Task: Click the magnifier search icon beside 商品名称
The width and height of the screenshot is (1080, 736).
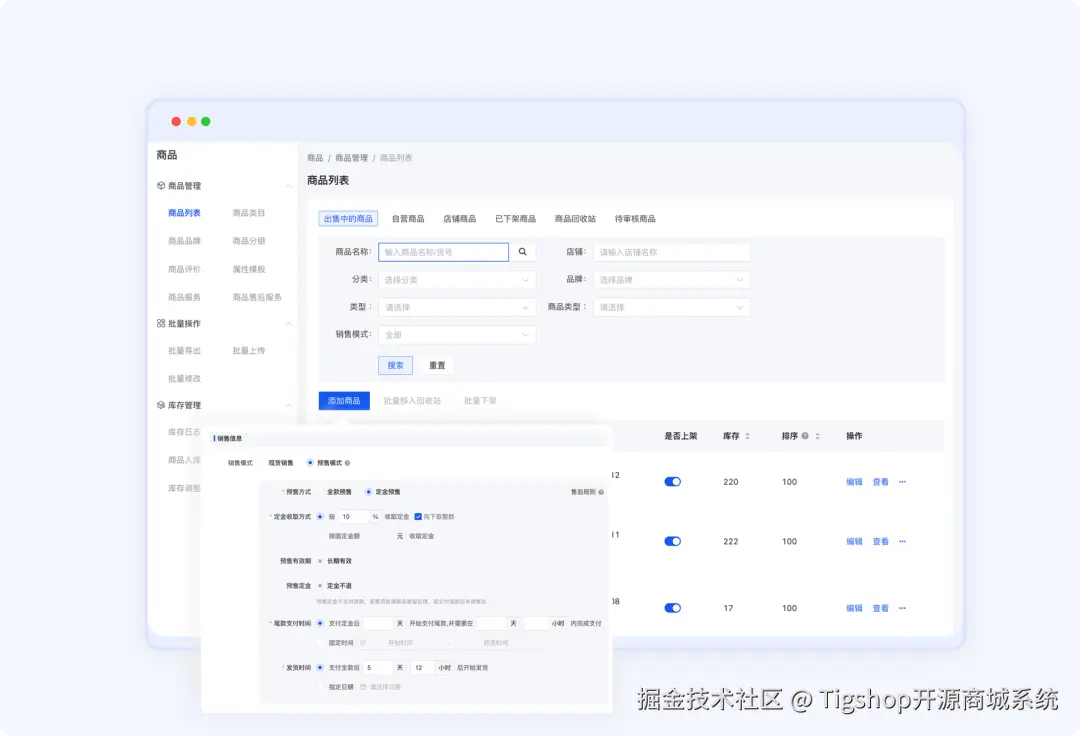Action: pos(522,252)
